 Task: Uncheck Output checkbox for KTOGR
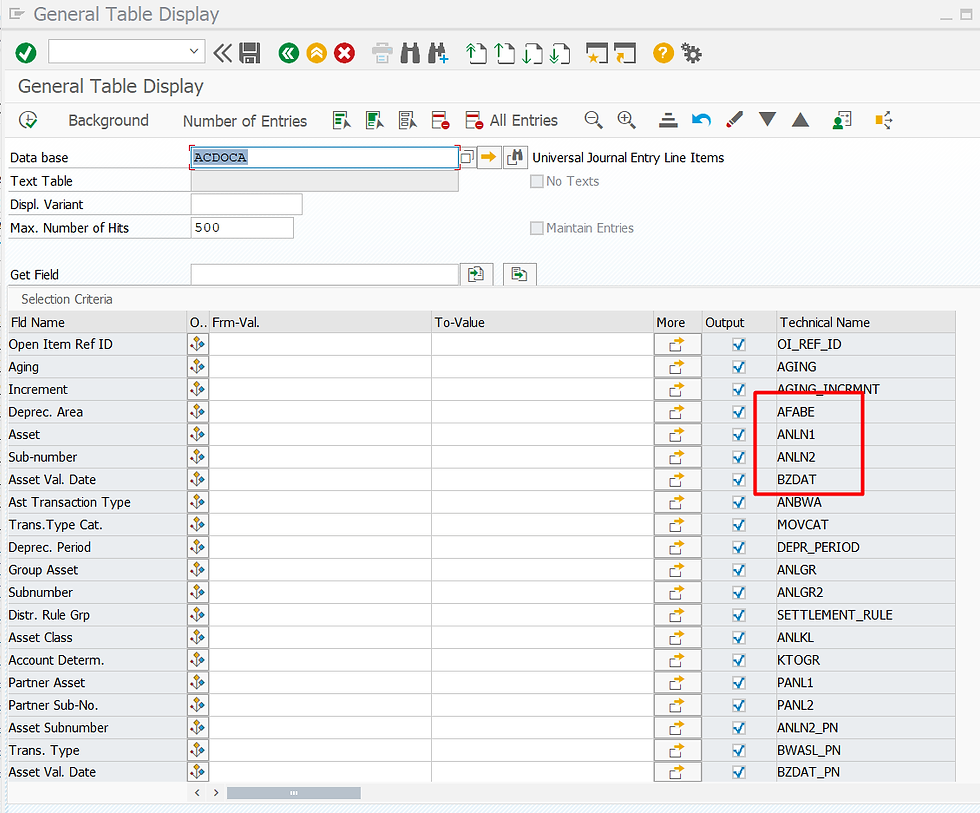coord(739,660)
